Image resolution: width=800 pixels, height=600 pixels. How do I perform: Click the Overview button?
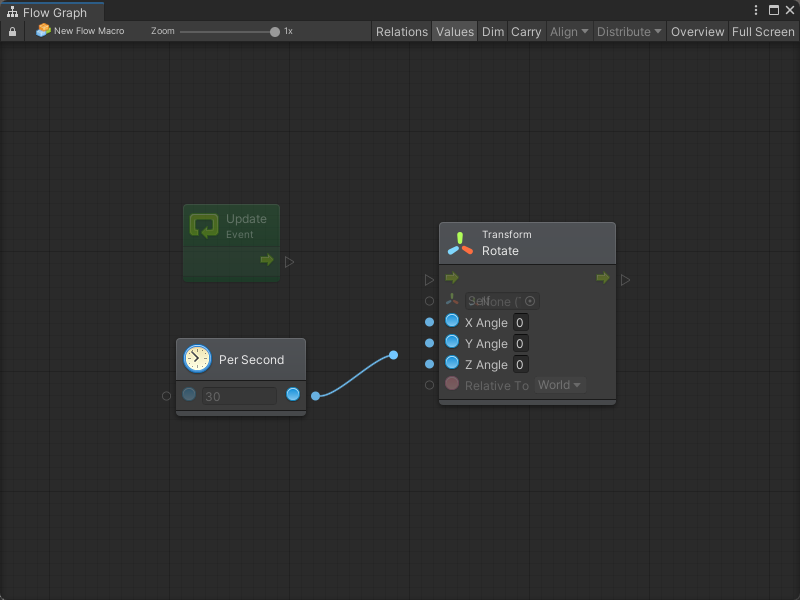[x=697, y=32]
